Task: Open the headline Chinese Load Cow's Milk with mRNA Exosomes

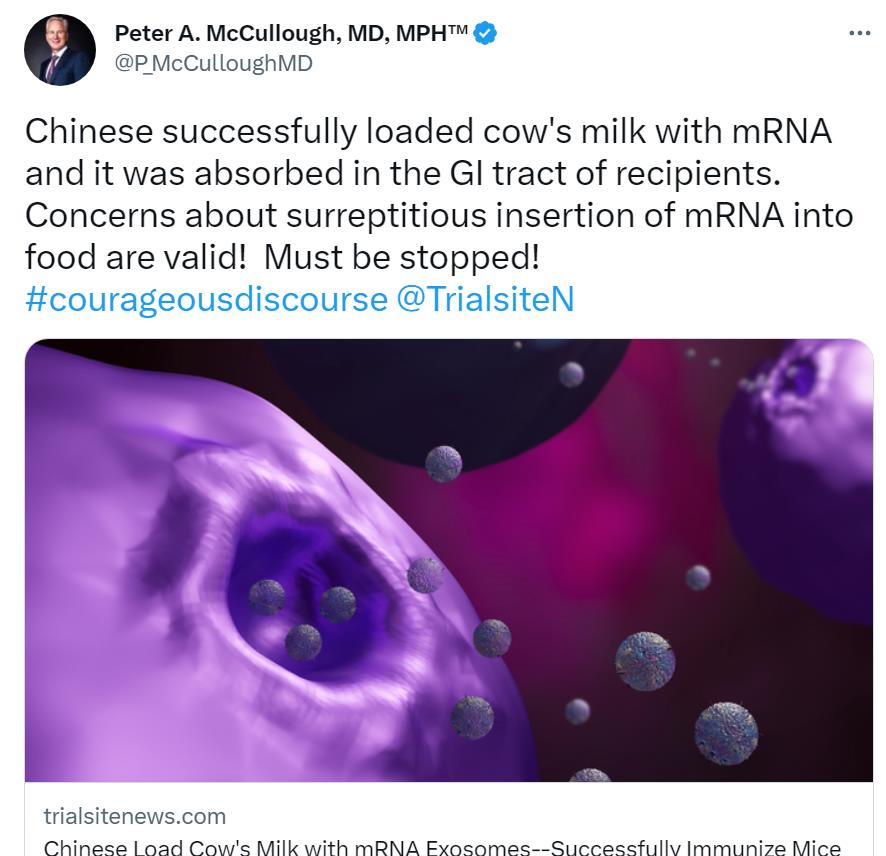Action: tap(442, 847)
